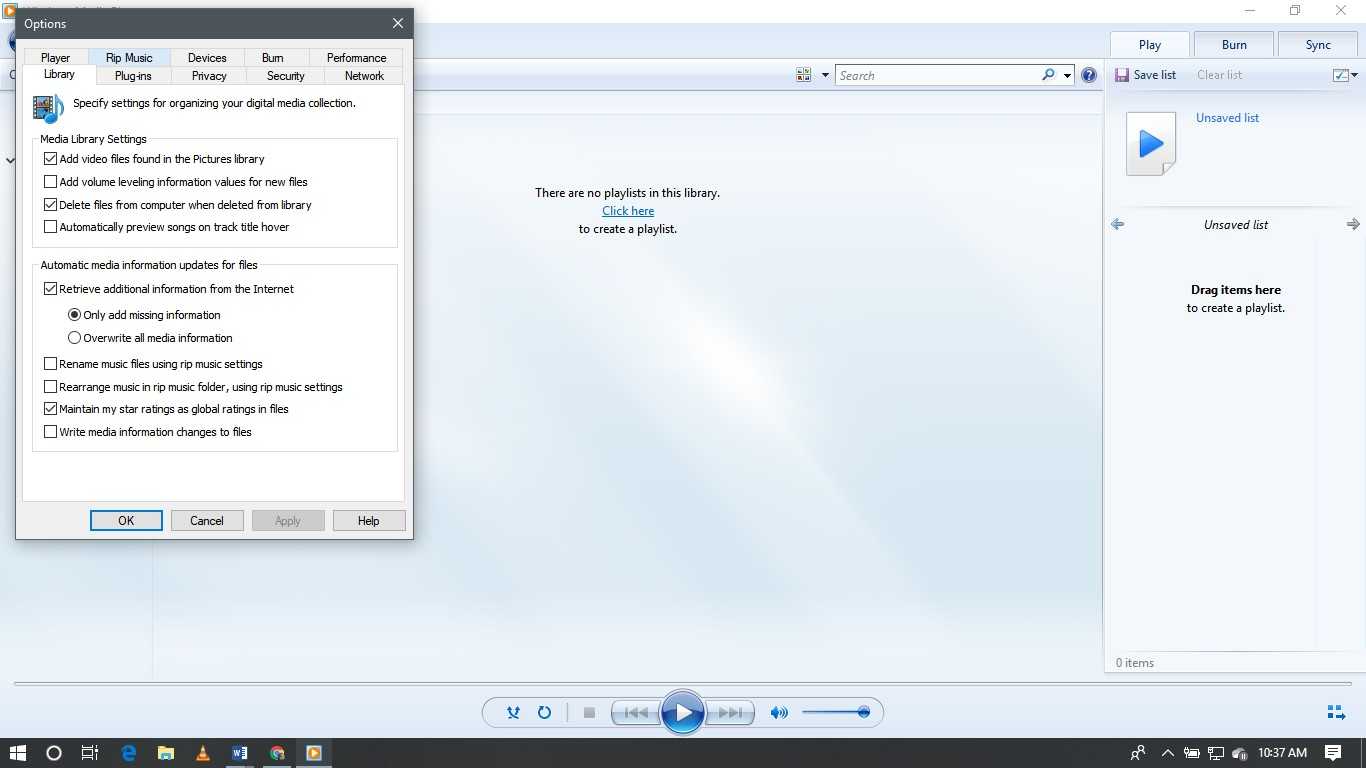Mute sound with the speaker icon
This screenshot has height=768, width=1366.
tap(779, 713)
